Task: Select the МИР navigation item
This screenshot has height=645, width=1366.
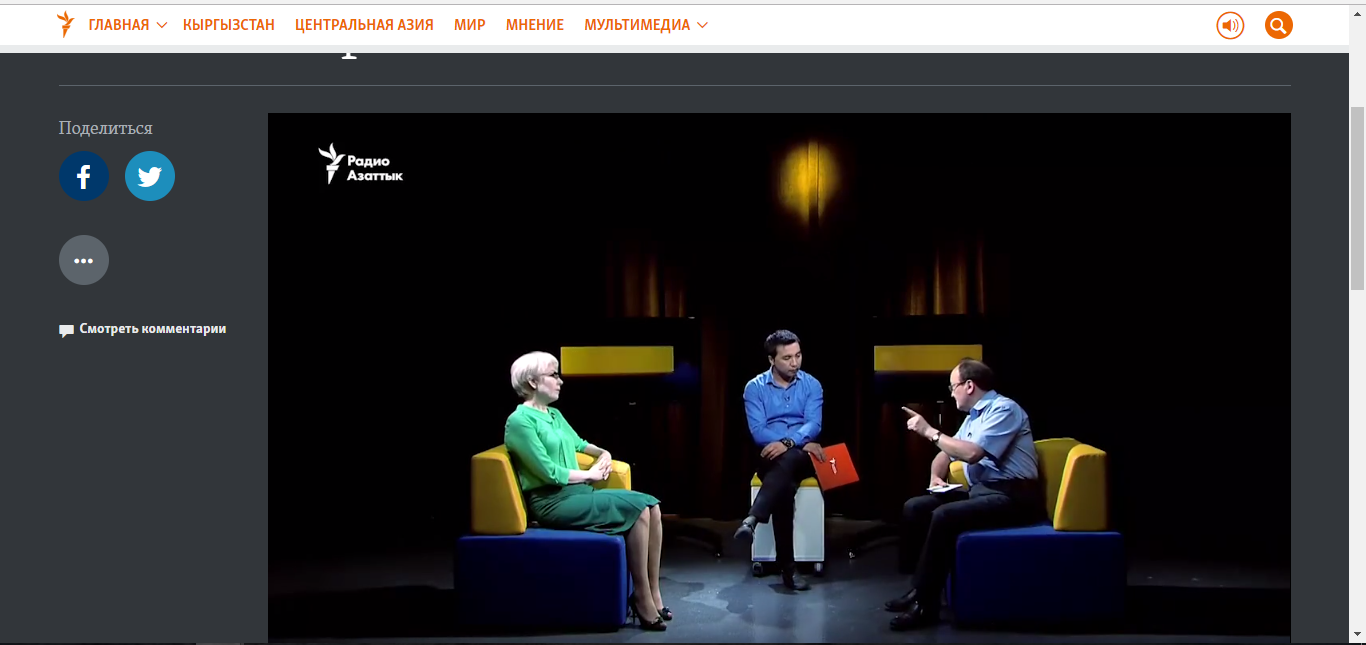Action: pos(469,25)
